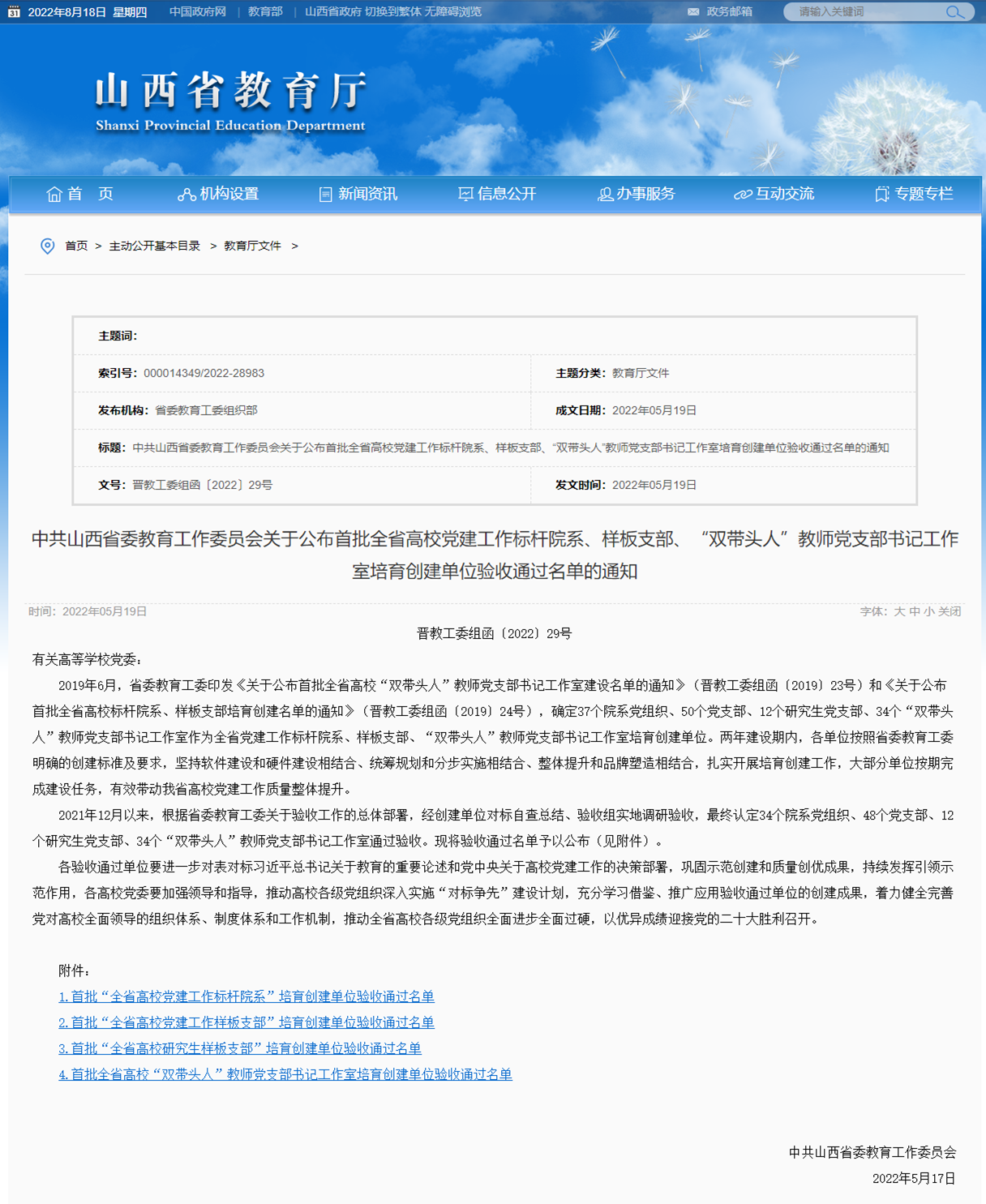
Task: Click the 互动交流 chain link icon
Action: (743, 195)
